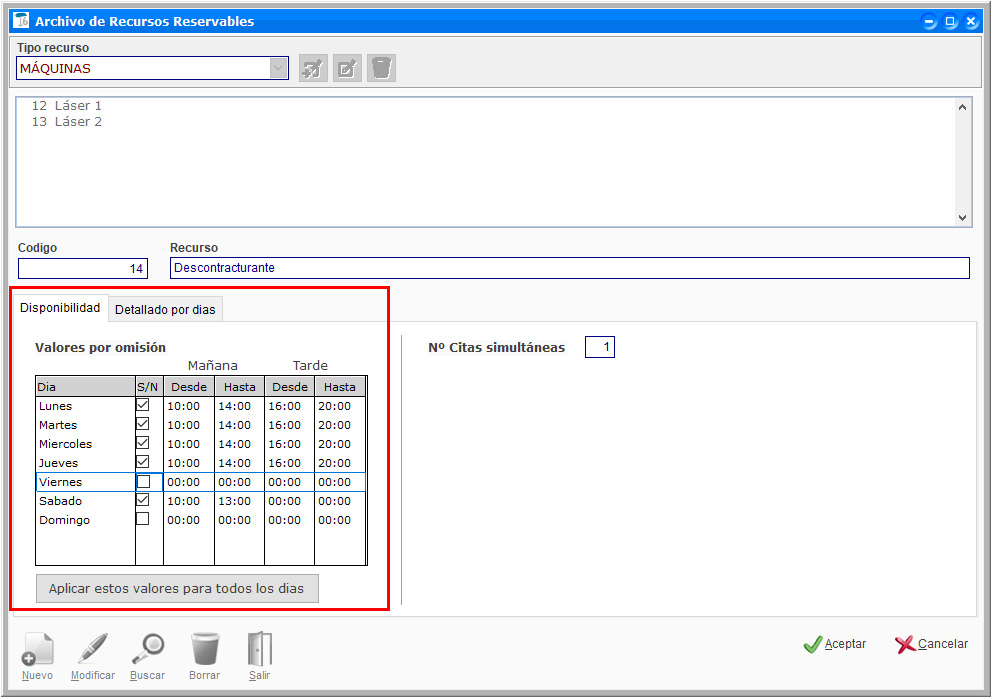Uncheck the Miercoles availability checkbox
993x700 pixels.
pos(143,443)
